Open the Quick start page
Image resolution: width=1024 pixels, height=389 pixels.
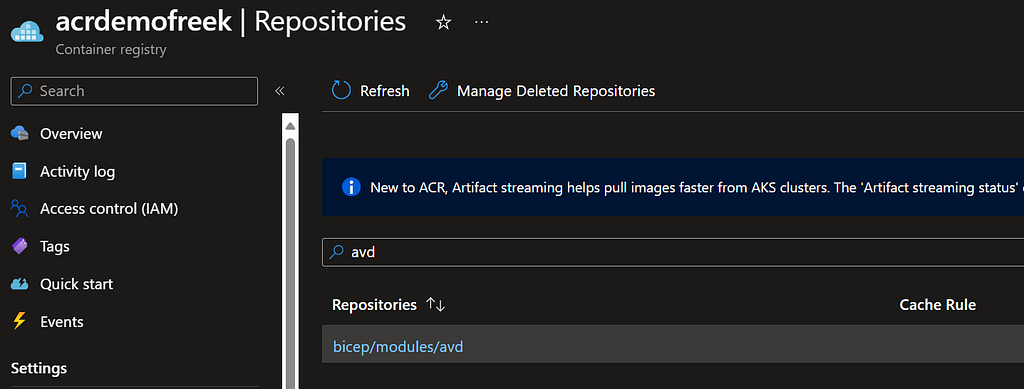(76, 285)
